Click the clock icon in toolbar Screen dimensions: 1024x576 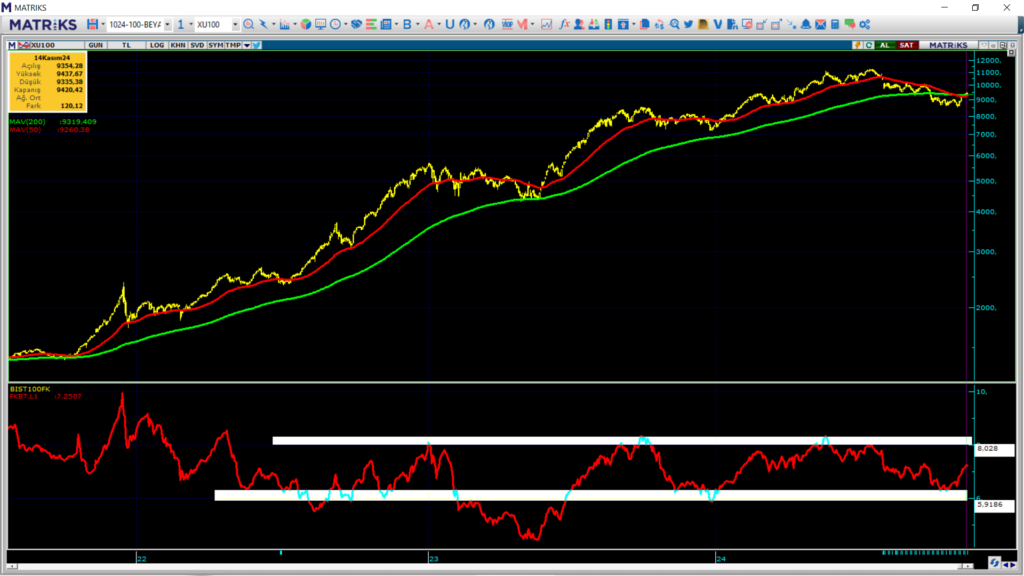334,24
